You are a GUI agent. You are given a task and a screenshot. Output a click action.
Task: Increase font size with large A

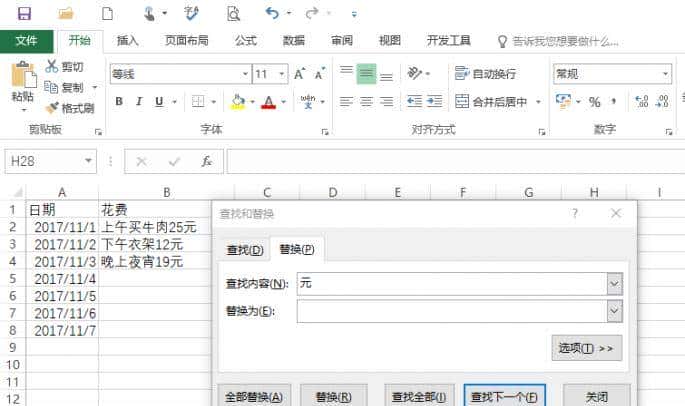[x=299, y=74]
